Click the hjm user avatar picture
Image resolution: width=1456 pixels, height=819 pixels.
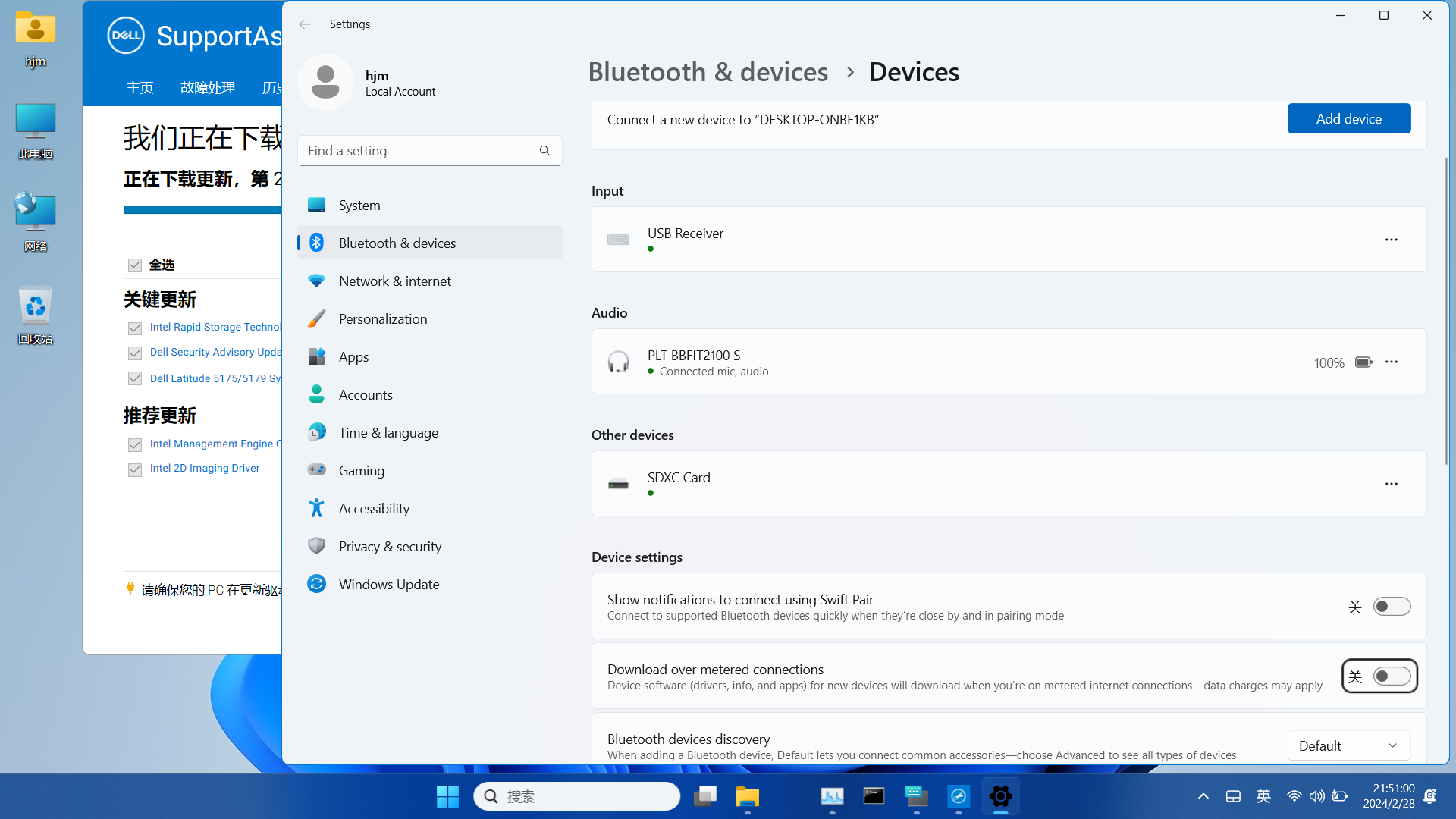coord(325,82)
